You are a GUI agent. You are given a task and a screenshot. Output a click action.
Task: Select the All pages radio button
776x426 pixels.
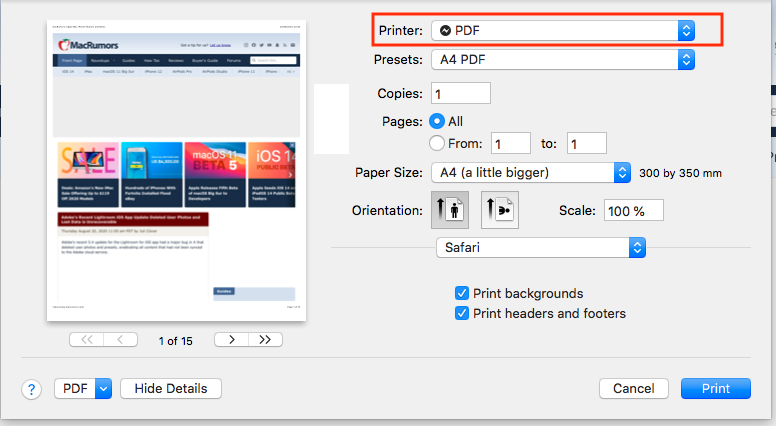point(436,121)
